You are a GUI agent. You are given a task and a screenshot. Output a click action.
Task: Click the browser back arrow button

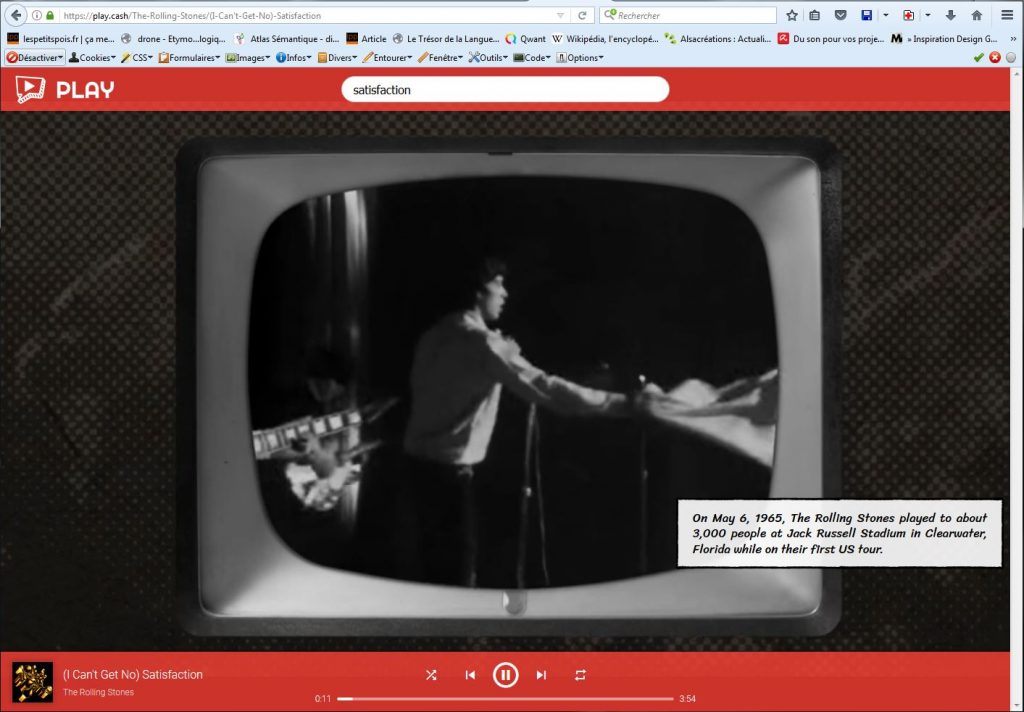(x=16, y=16)
